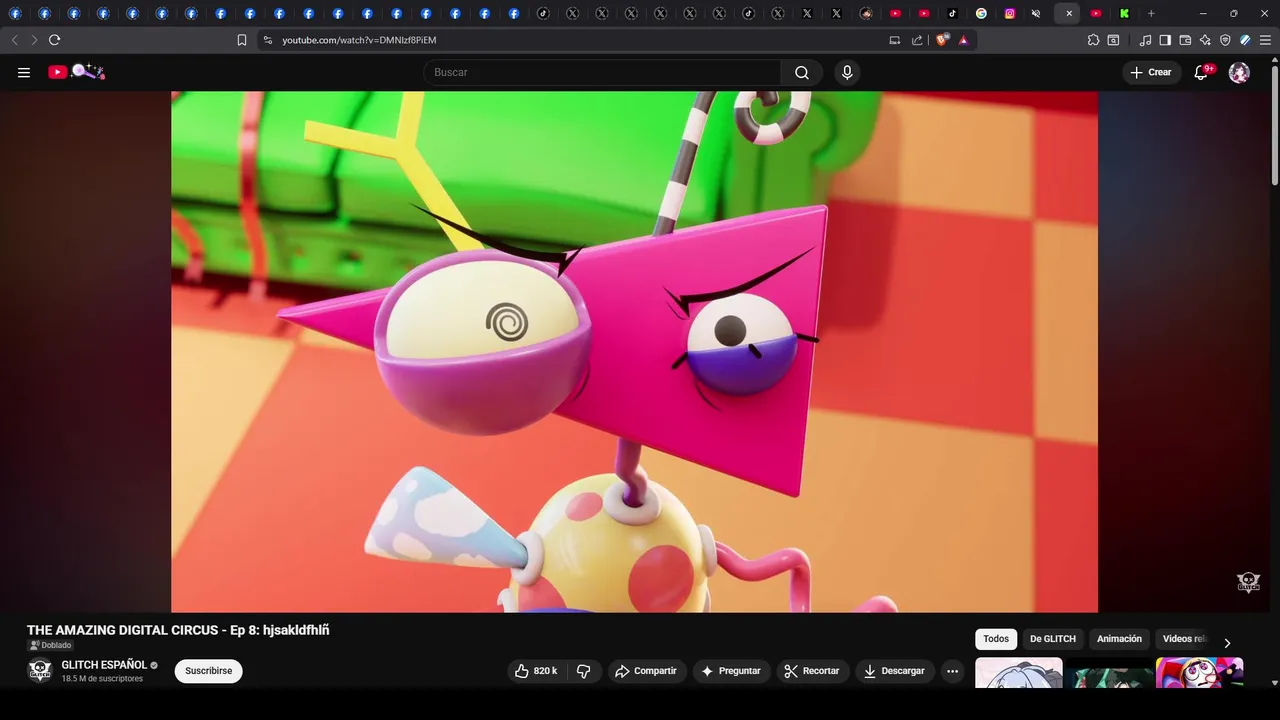The width and height of the screenshot is (1280, 720).
Task: Click the search magnifier button
Action: (x=801, y=72)
